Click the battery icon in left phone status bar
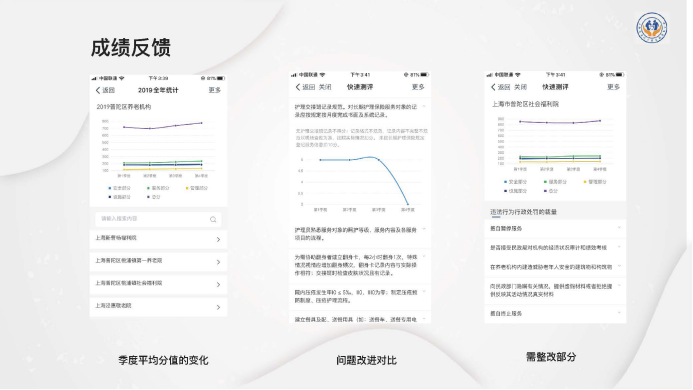693x390 pixels. [x=221, y=78]
